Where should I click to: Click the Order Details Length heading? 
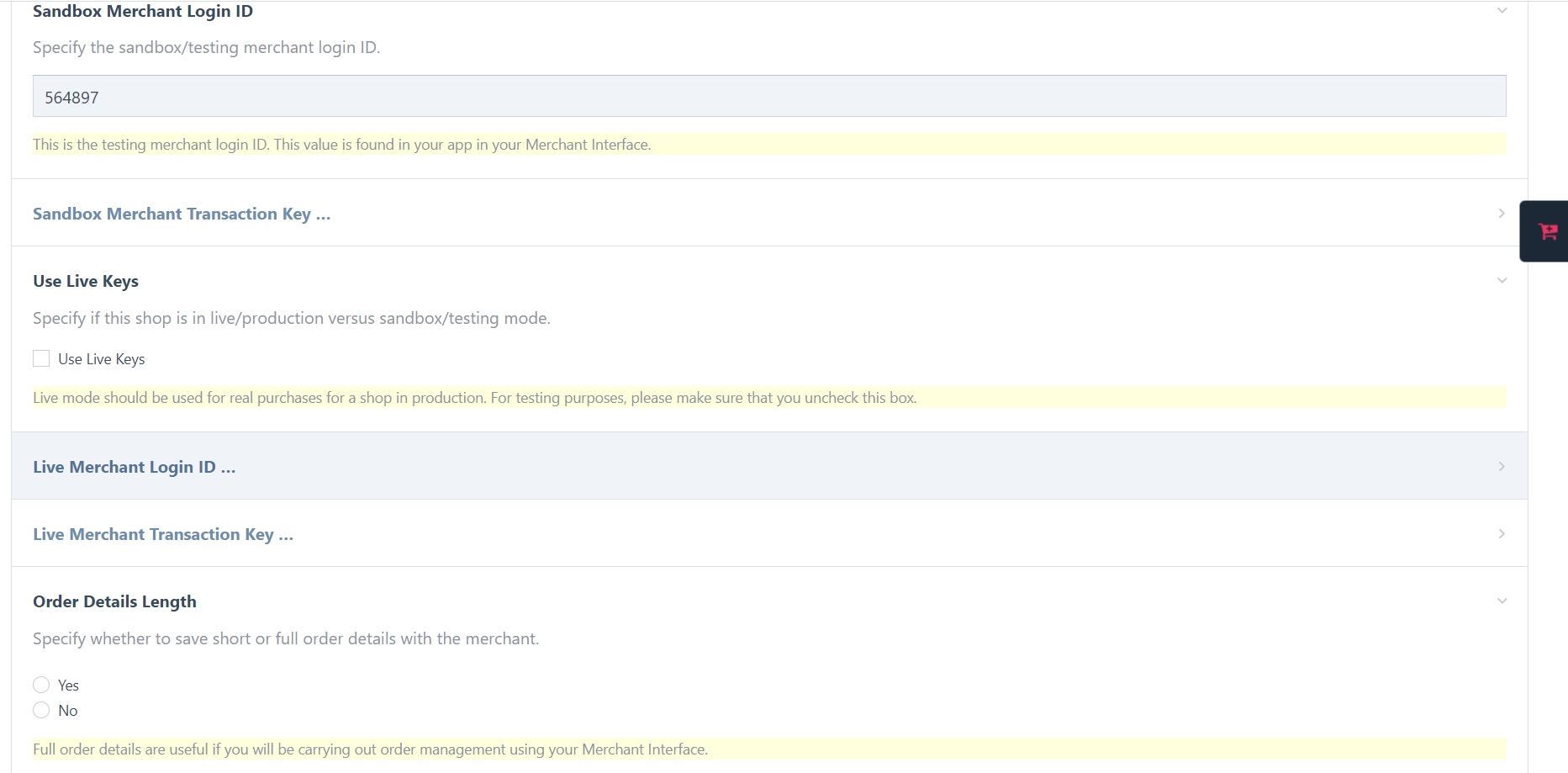click(114, 601)
